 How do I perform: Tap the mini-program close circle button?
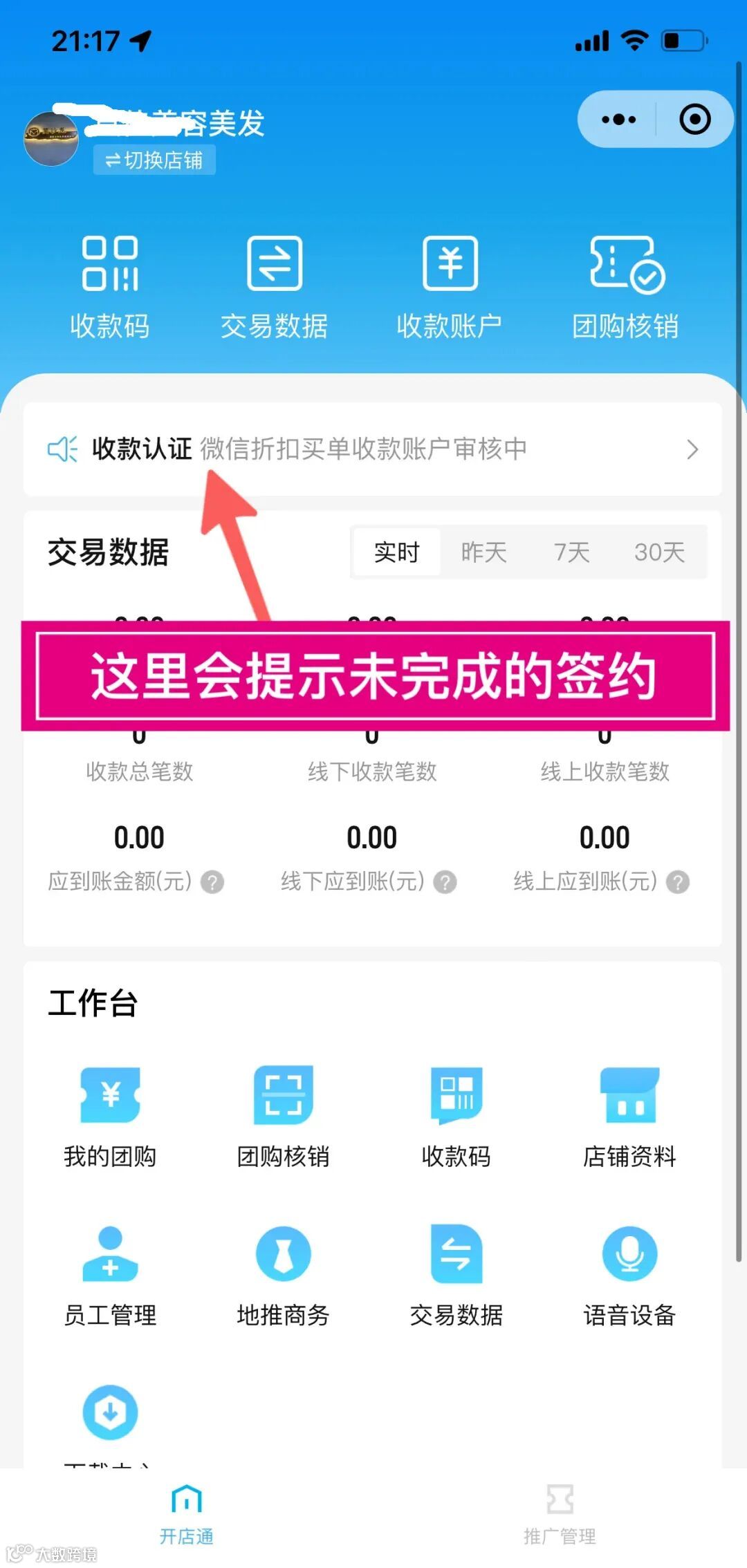(694, 120)
